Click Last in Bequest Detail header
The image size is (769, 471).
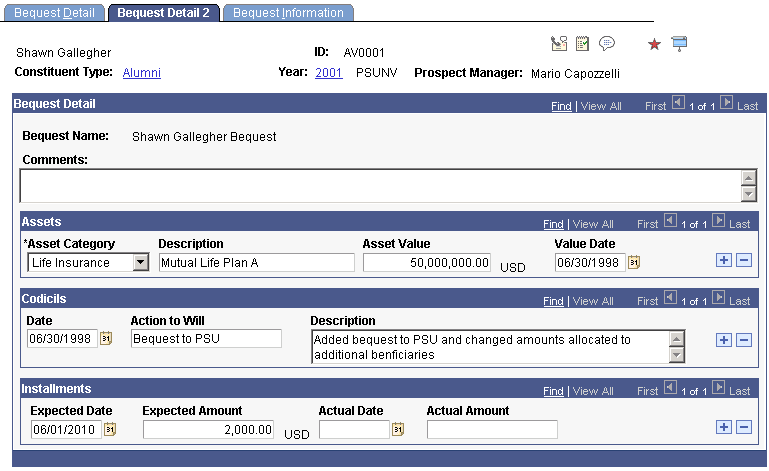[x=747, y=106]
